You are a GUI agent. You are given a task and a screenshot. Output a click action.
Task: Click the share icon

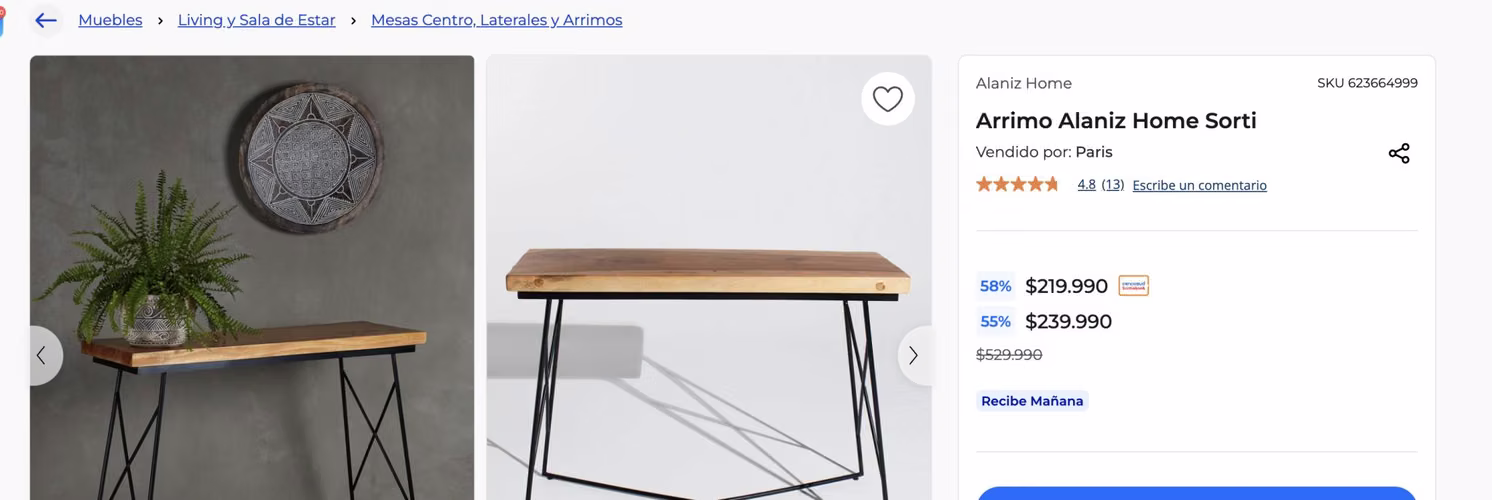coord(1398,153)
